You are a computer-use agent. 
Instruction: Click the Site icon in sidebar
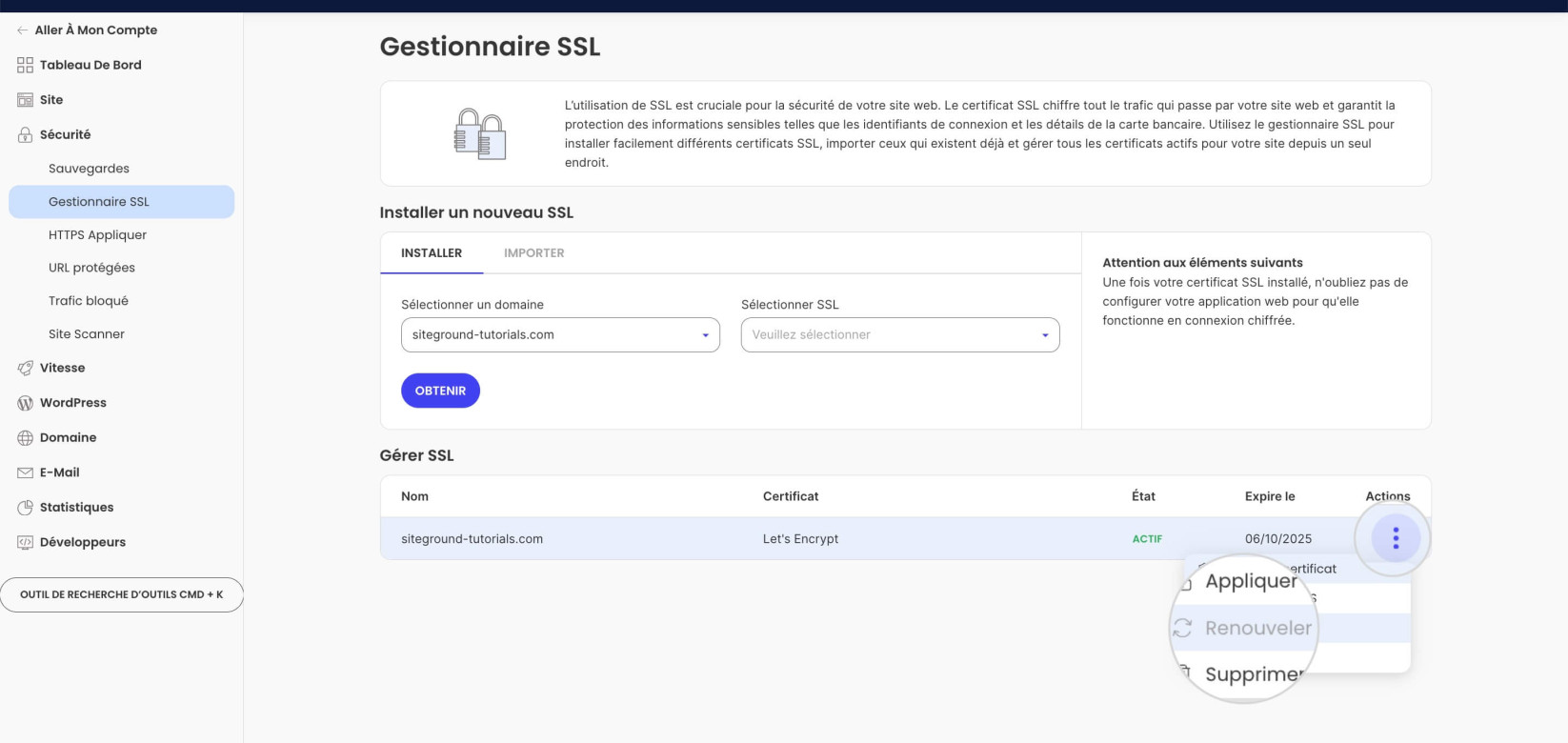coord(25,100)
